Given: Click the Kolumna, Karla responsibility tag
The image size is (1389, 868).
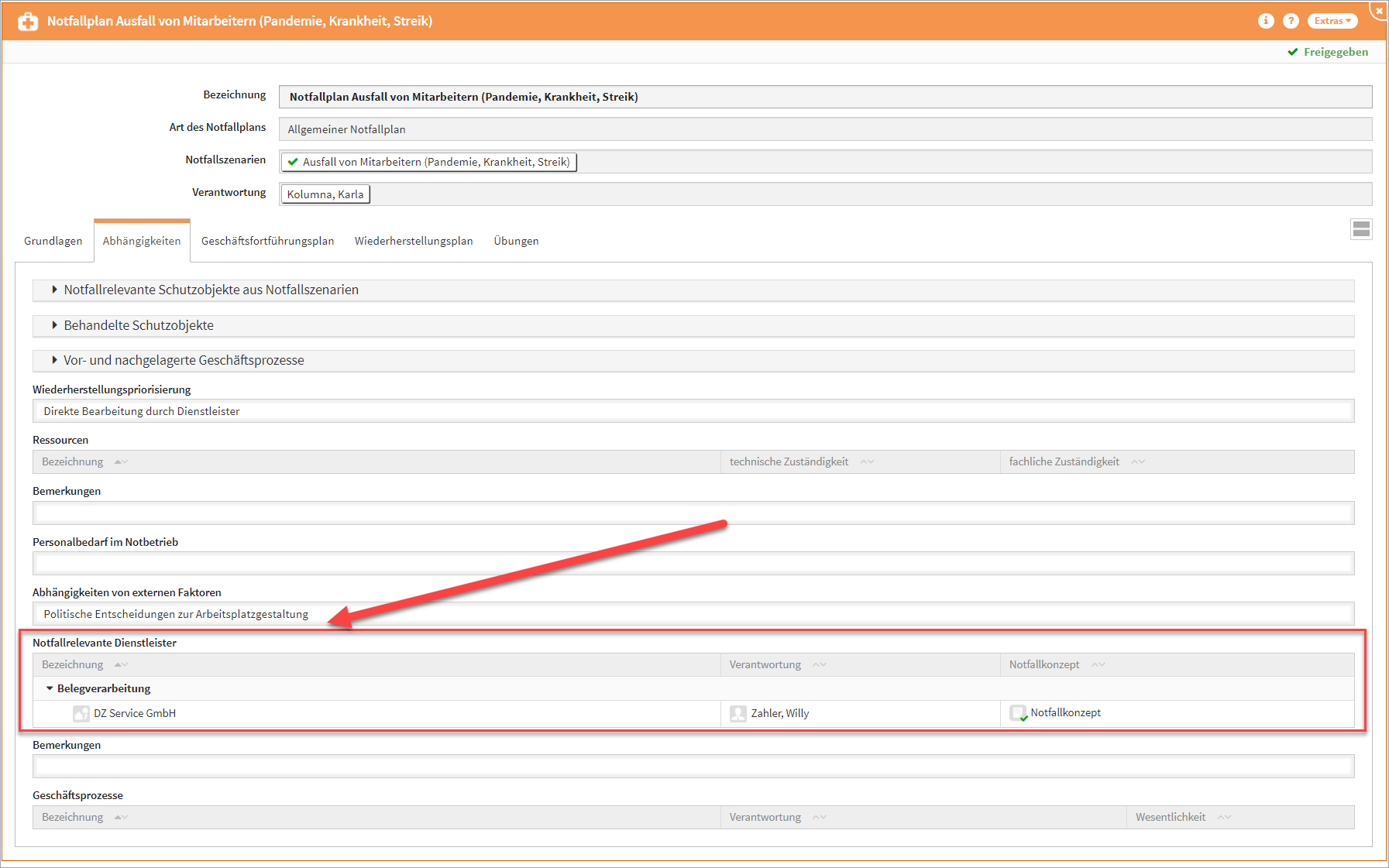Looking at the screenshot, I should tap(325, 194).
